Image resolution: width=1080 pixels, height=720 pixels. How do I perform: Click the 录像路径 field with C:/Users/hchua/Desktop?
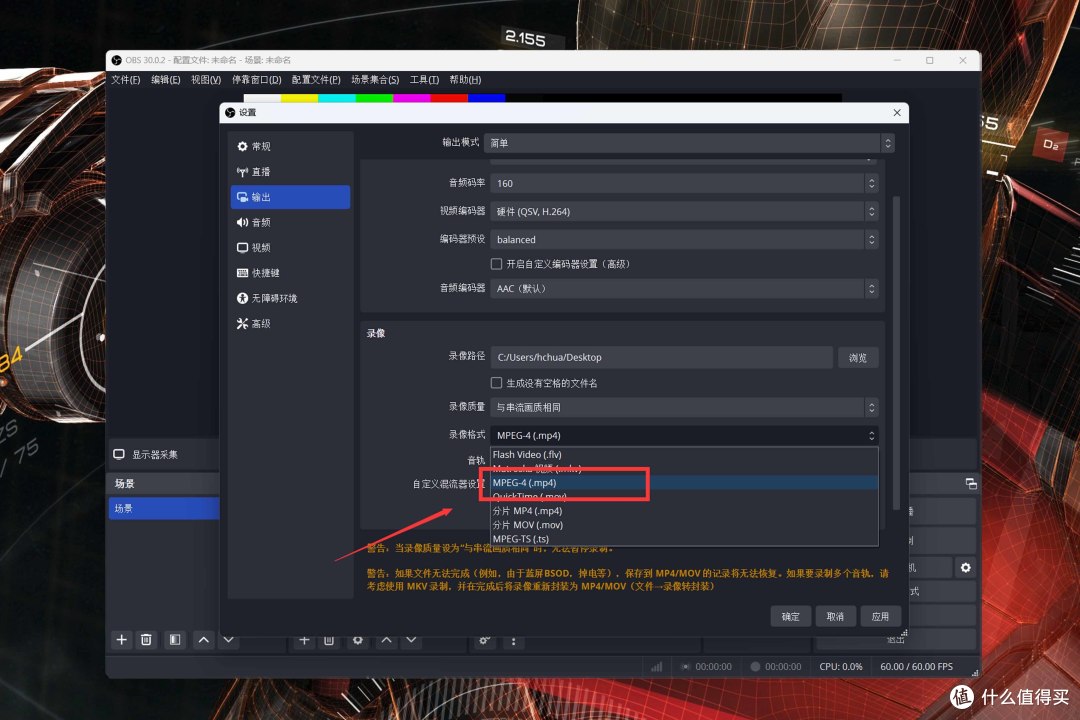point(661,358)
